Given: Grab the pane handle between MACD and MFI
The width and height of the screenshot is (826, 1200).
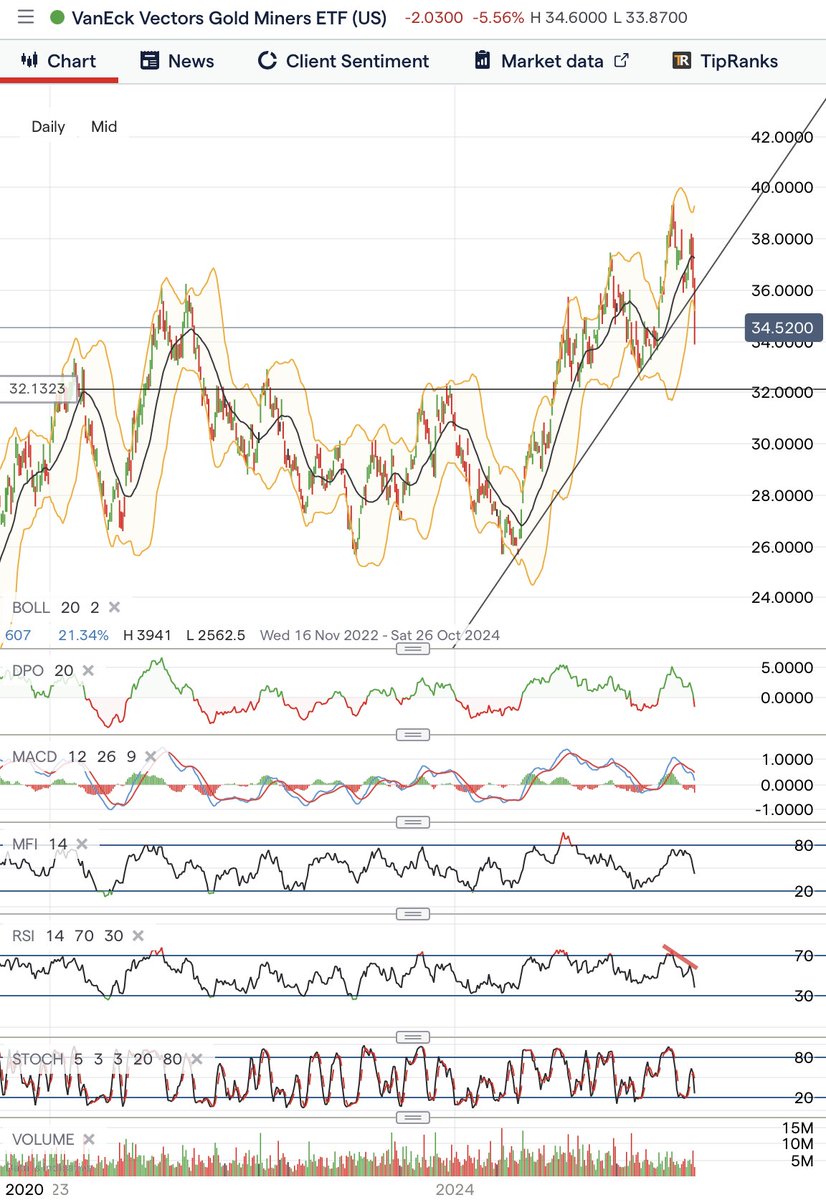Looking at the screenshot, I should 413,822.
